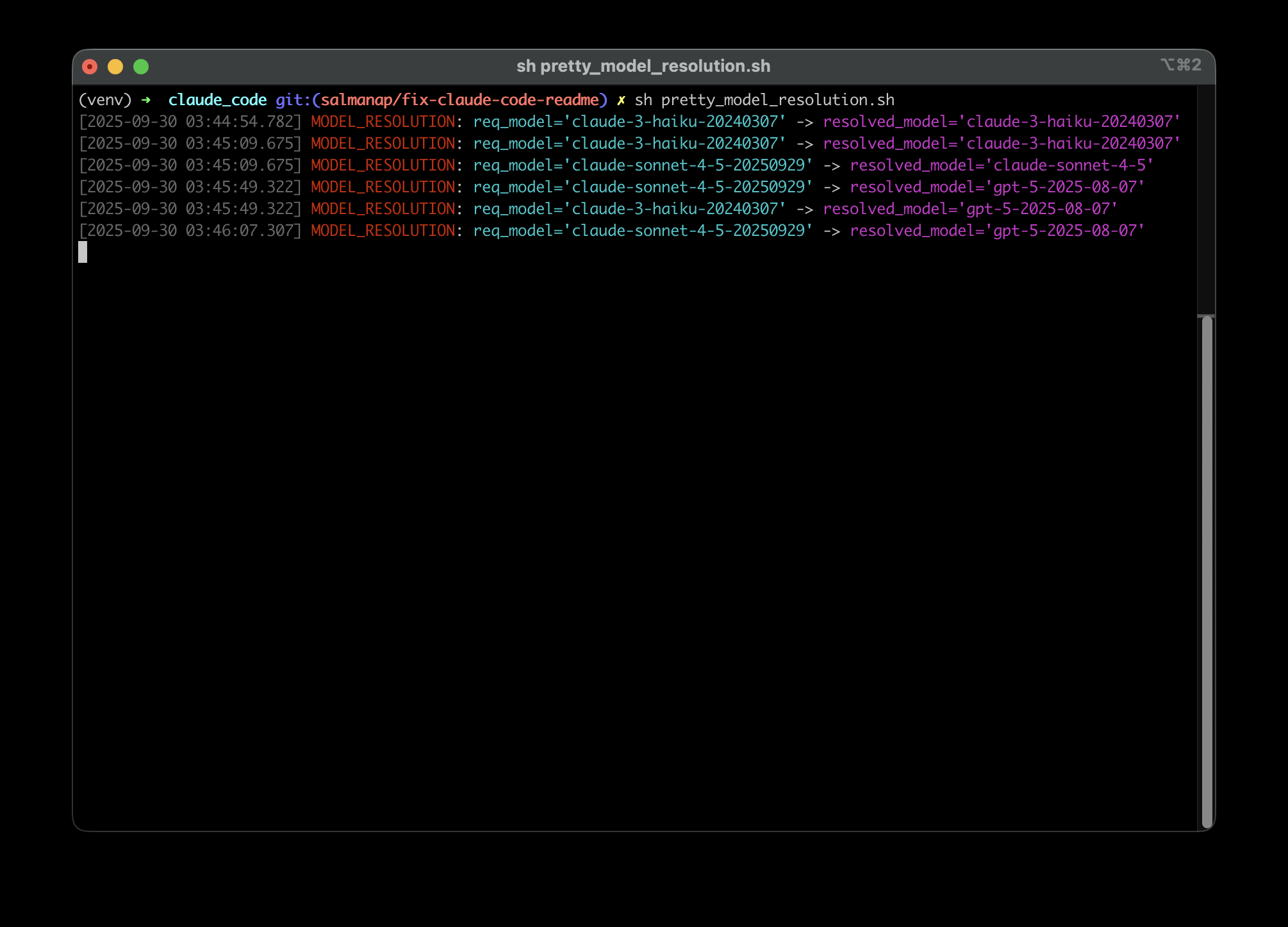This screenshot has height=927, width=1288.
Task: Click the blinking block cursor
Action: pos(83,253)
